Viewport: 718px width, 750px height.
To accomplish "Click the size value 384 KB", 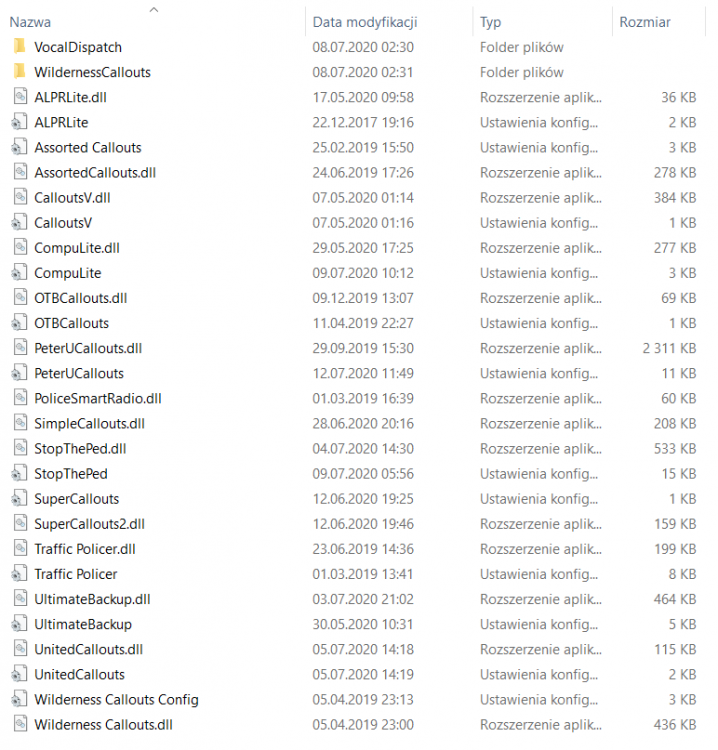I will coord(675,198).
